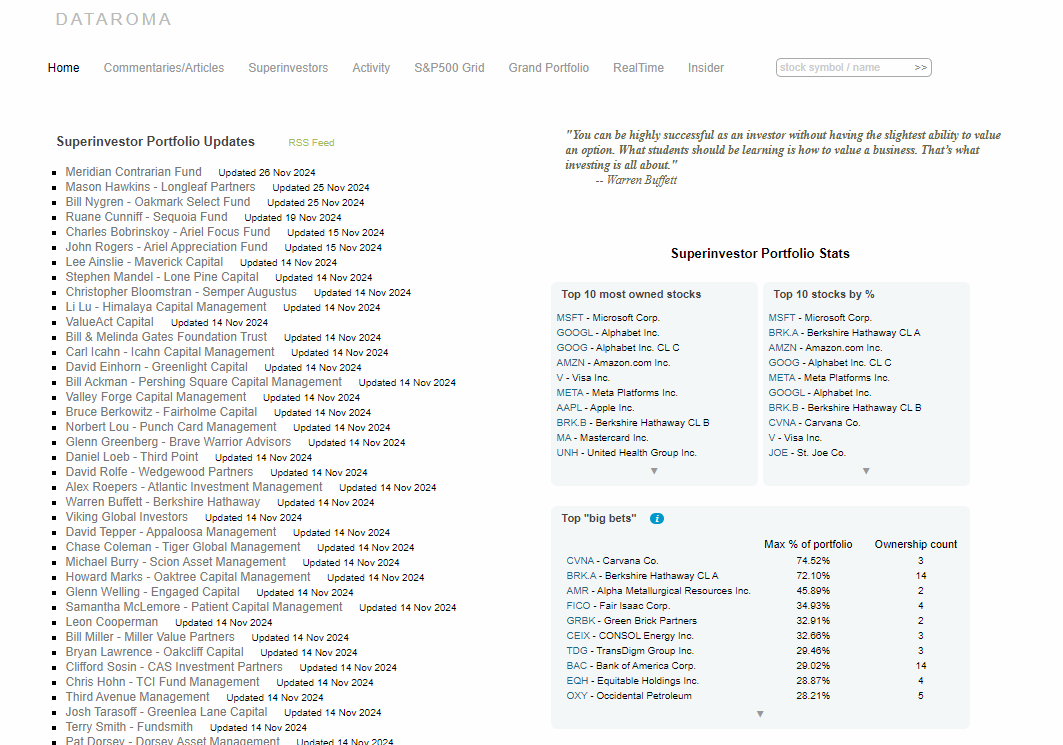
Task: Click the 74.52% value for CVNA
Action: 813,561
